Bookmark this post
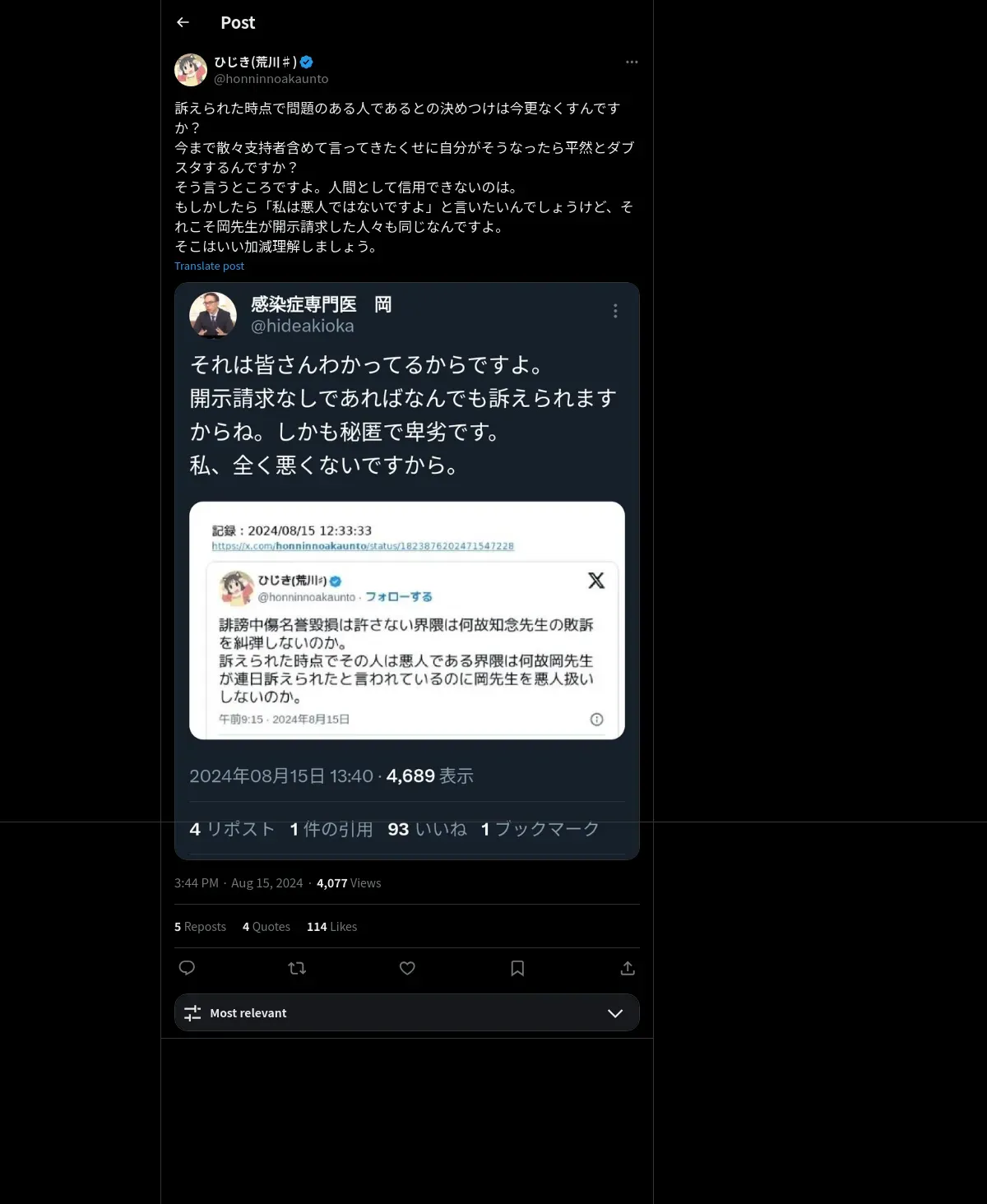The height and width of the screenshot is (1204, 987). tap(517, 968)
